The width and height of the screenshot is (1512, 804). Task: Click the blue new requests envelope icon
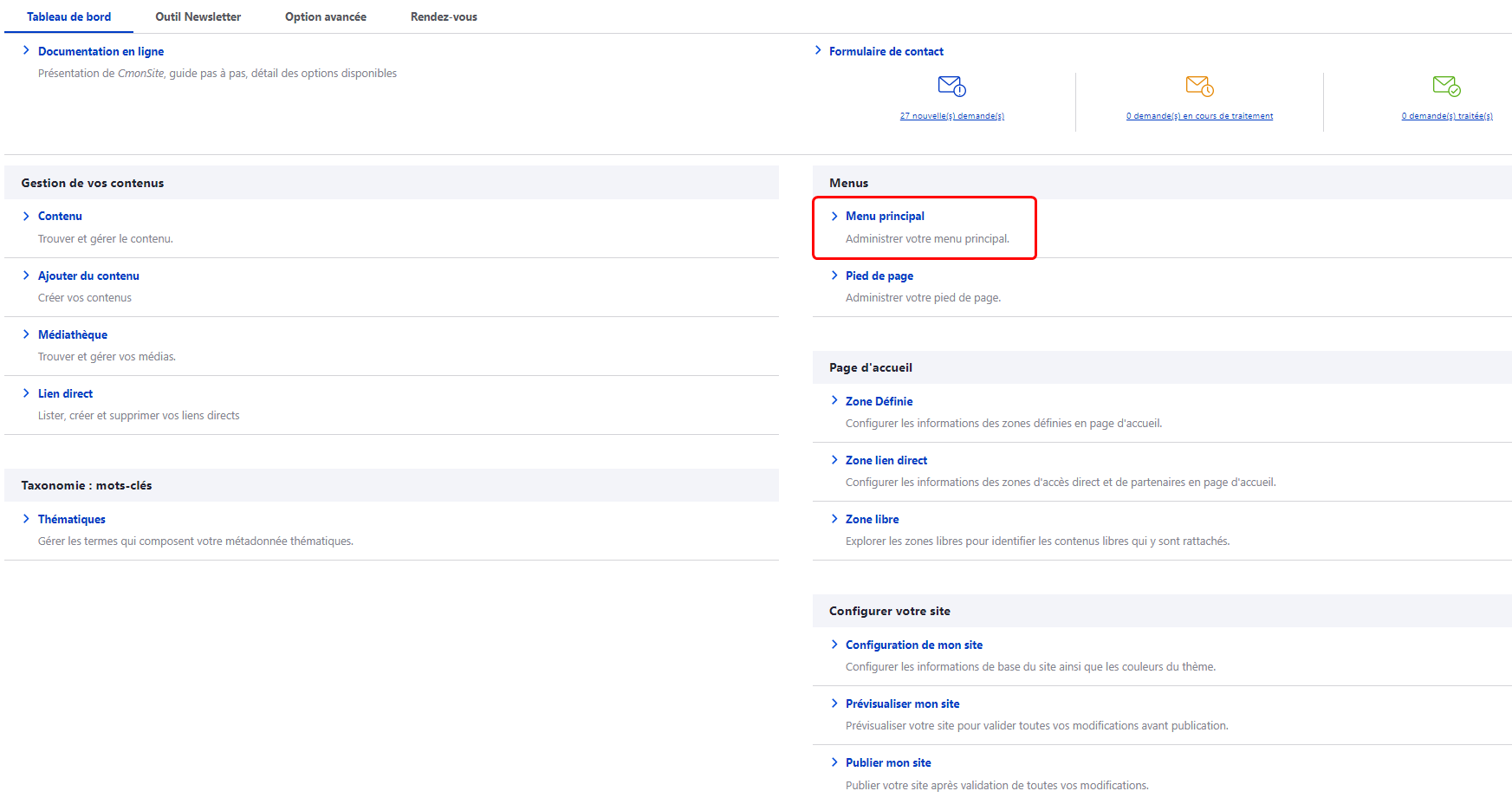pyautogui.click(x=951, y=86)
